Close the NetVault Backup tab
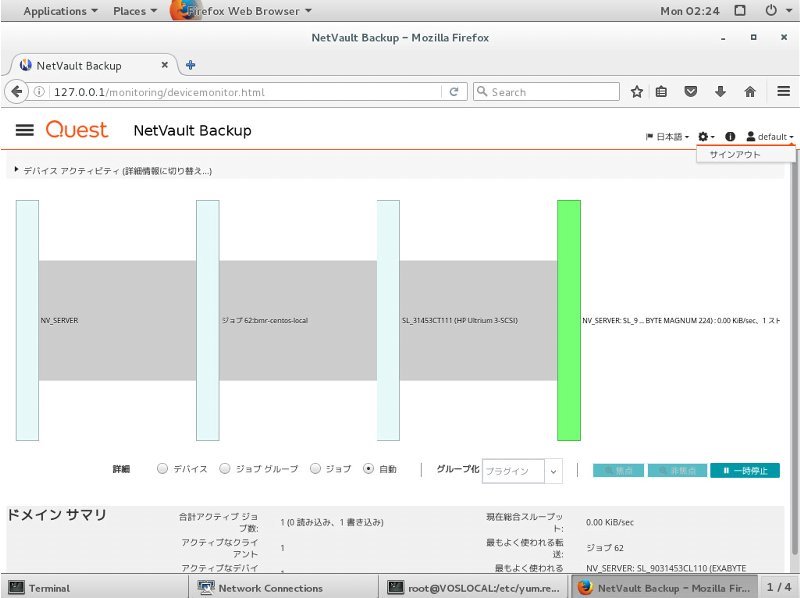800x598 pixels. [x=164, y=65]
